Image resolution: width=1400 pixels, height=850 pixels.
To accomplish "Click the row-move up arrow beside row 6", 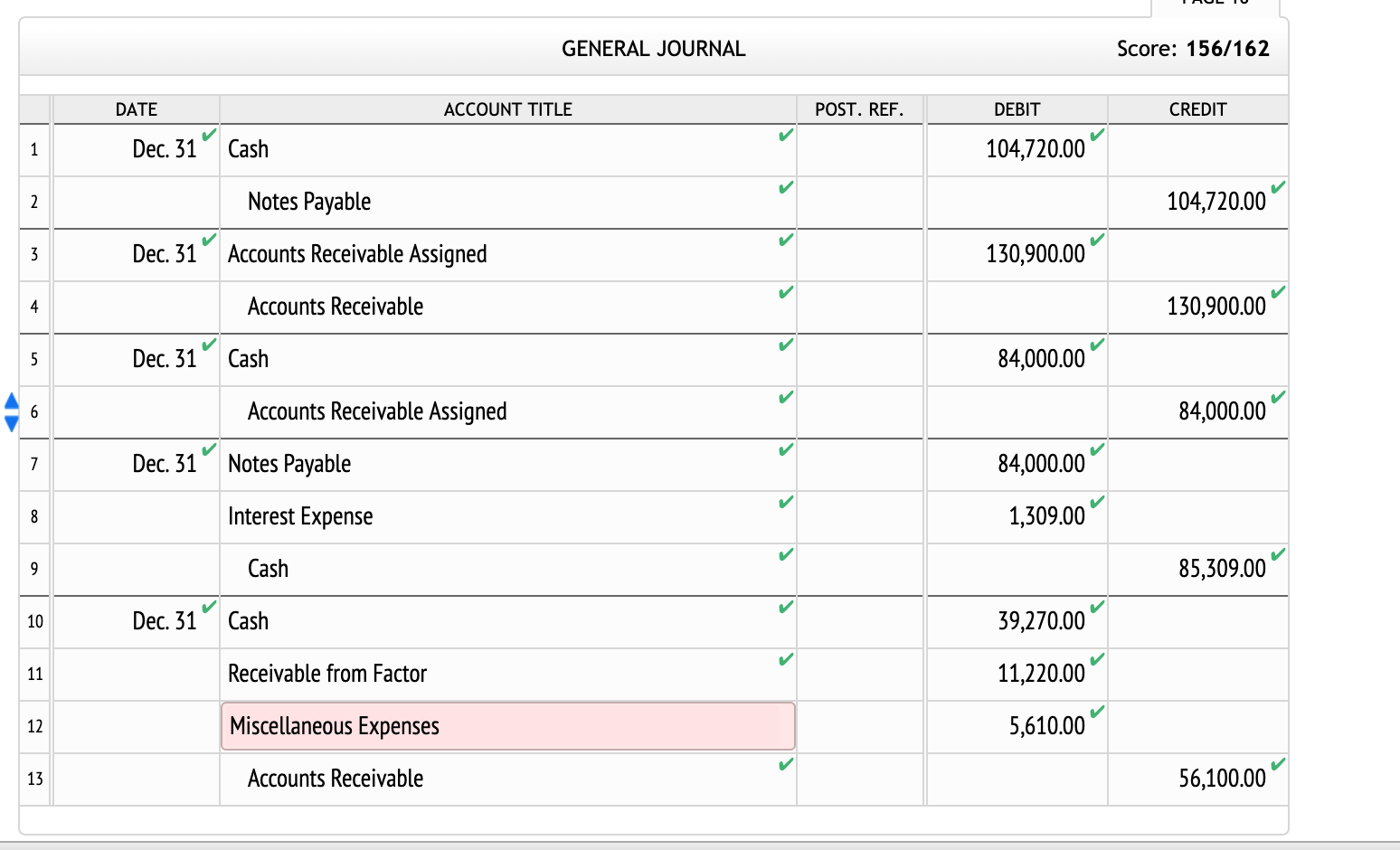I will pos(11,401).
